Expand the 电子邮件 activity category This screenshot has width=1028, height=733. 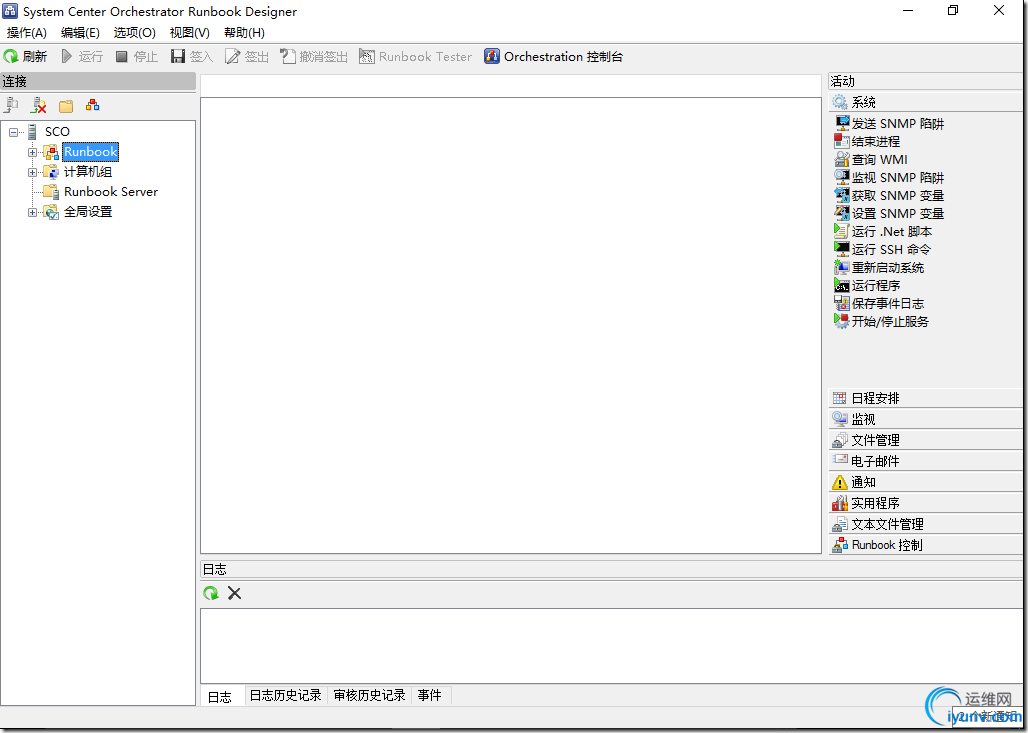pos(924,461)
